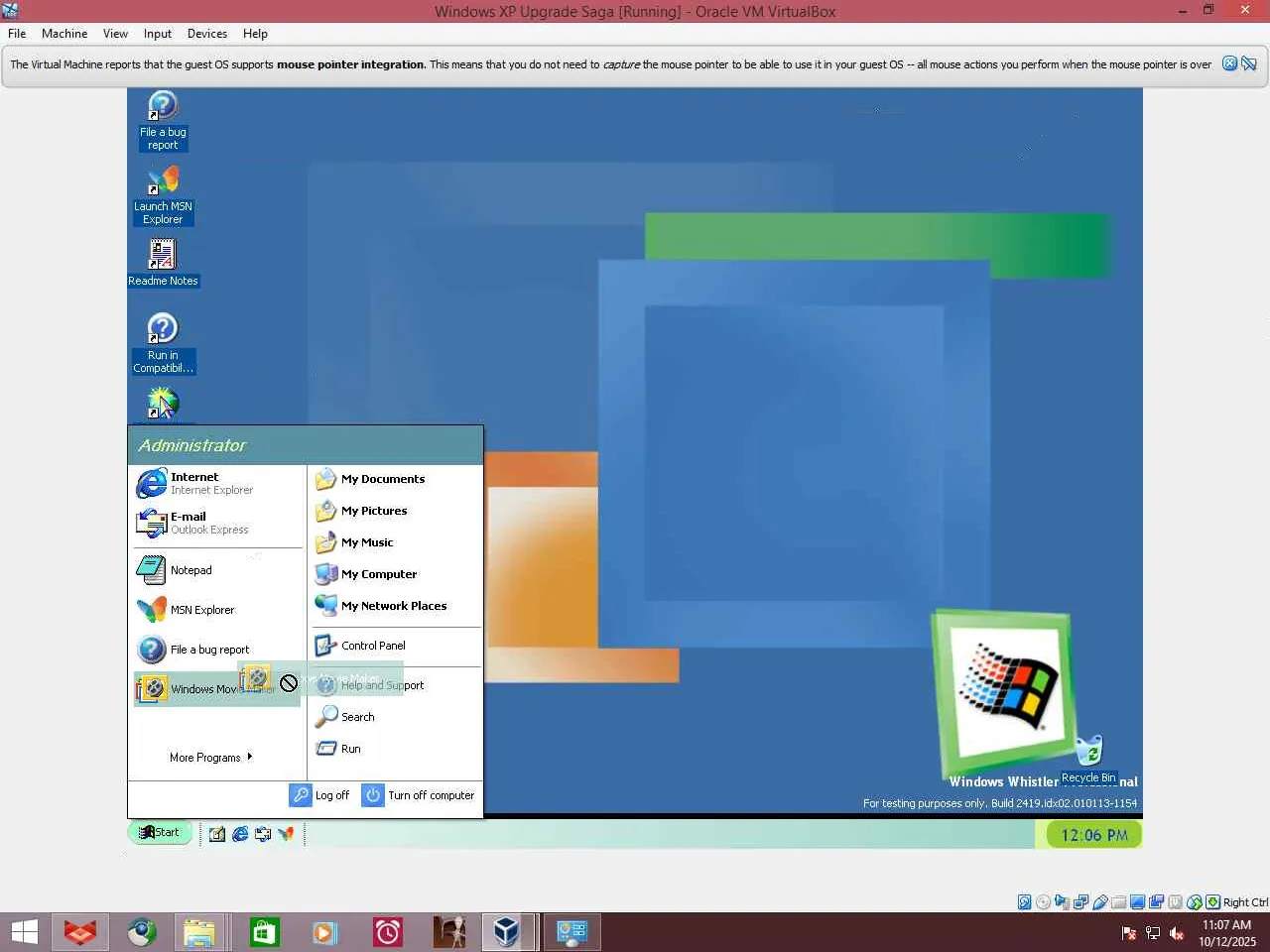
Task: Open My Documents from the Start menu
Action: click(x=396, y=479)
